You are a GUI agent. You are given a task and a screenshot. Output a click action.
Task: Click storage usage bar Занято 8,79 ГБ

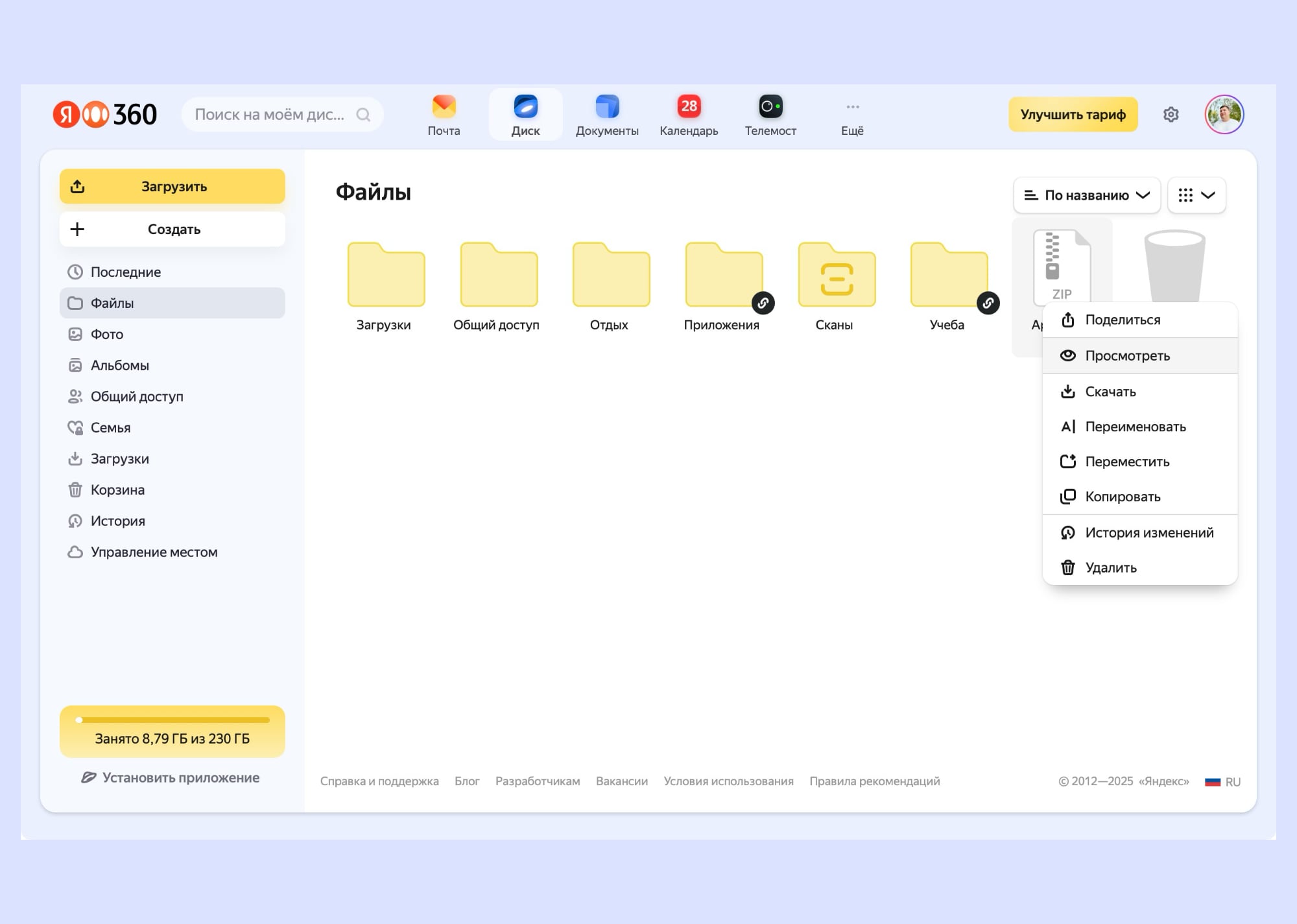[173, 731]
